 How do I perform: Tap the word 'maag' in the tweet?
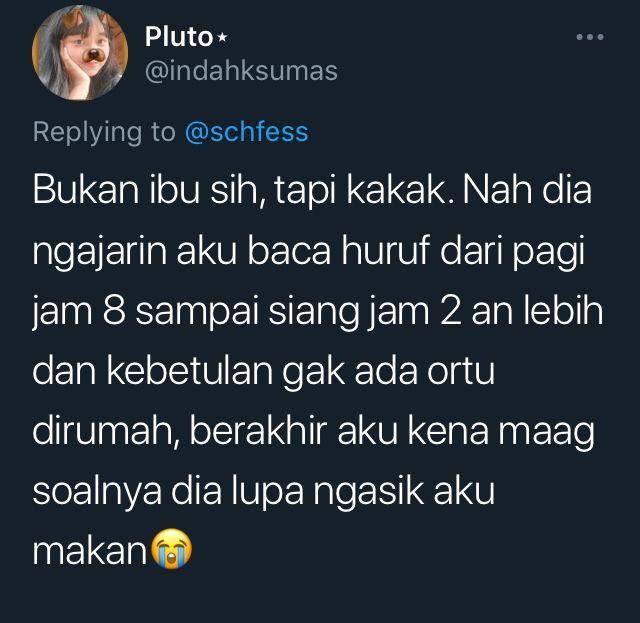pos(546,434)
